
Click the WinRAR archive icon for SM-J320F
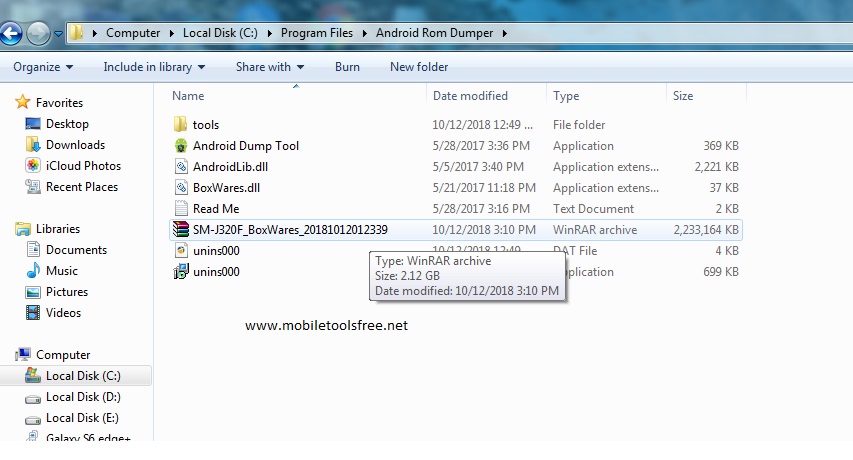[x=181, y=229]
